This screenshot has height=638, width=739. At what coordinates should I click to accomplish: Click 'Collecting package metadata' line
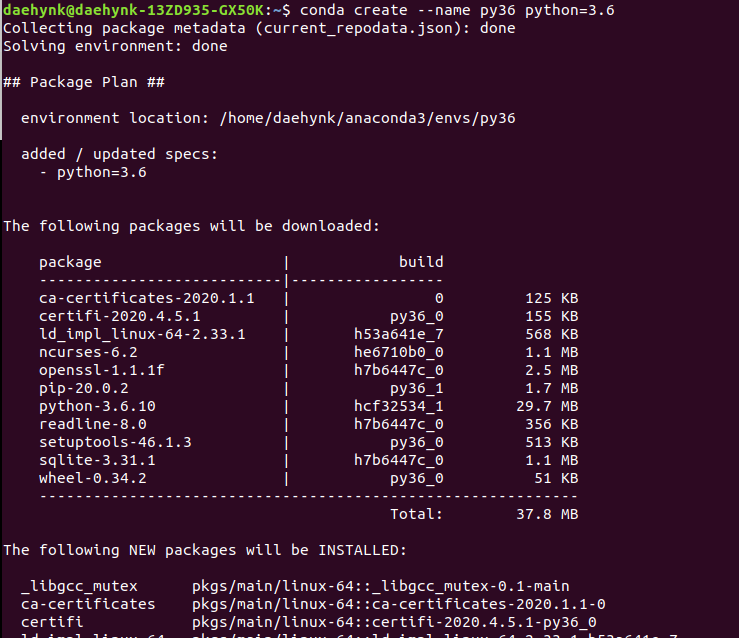point(259,28)
